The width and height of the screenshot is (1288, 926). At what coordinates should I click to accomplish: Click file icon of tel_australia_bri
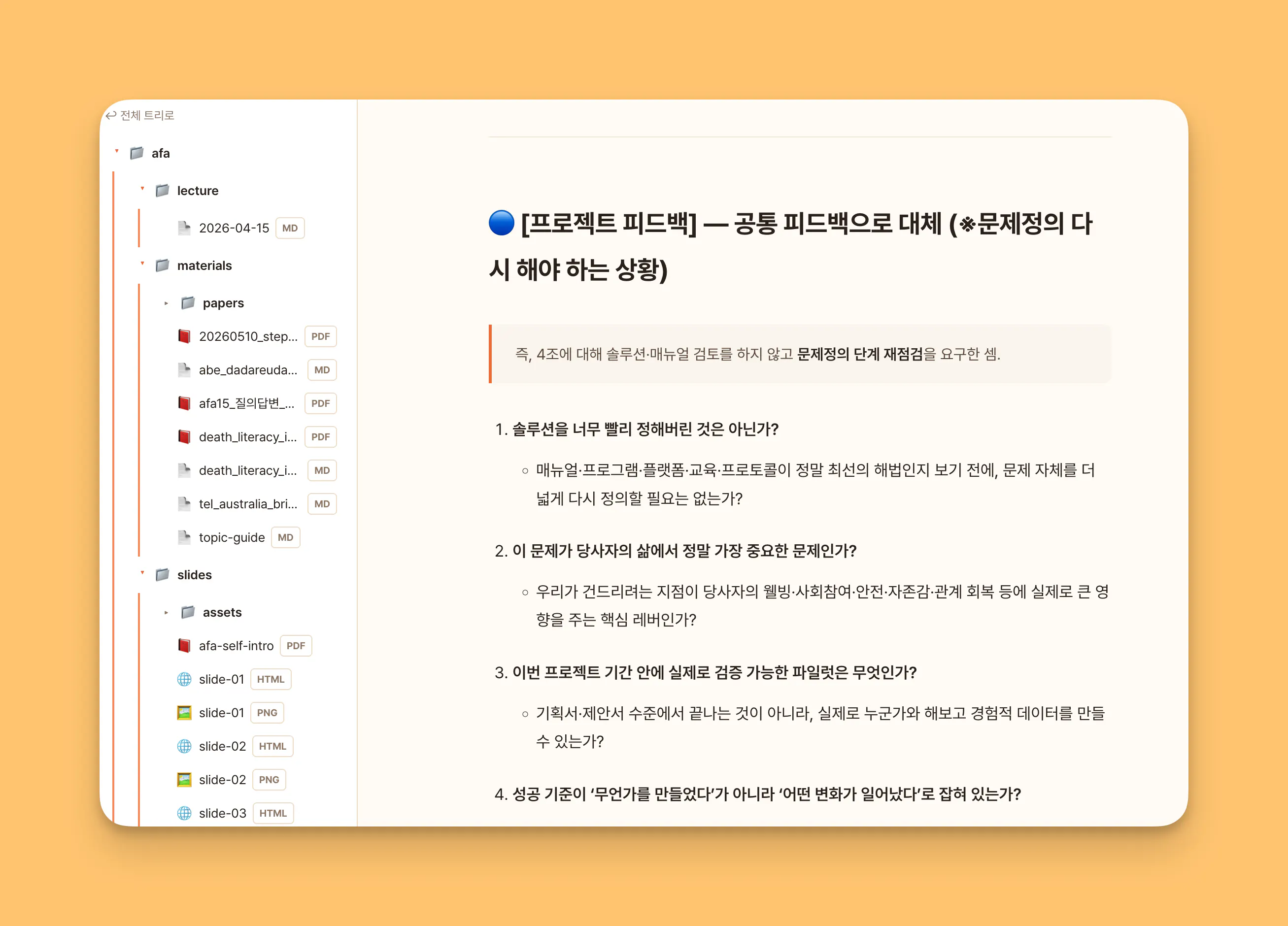pos(184,504)
